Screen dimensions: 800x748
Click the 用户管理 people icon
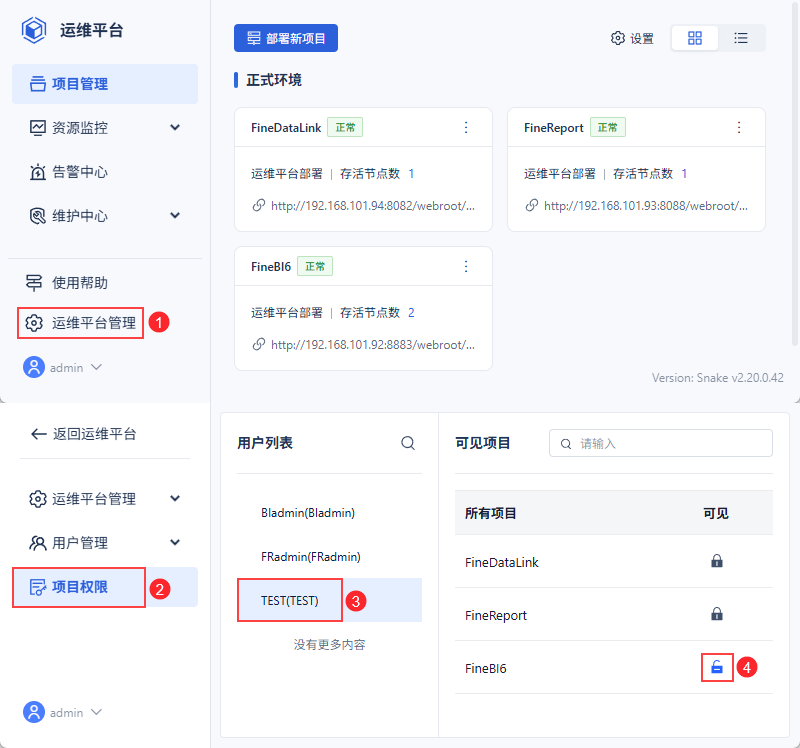(37, 543)
